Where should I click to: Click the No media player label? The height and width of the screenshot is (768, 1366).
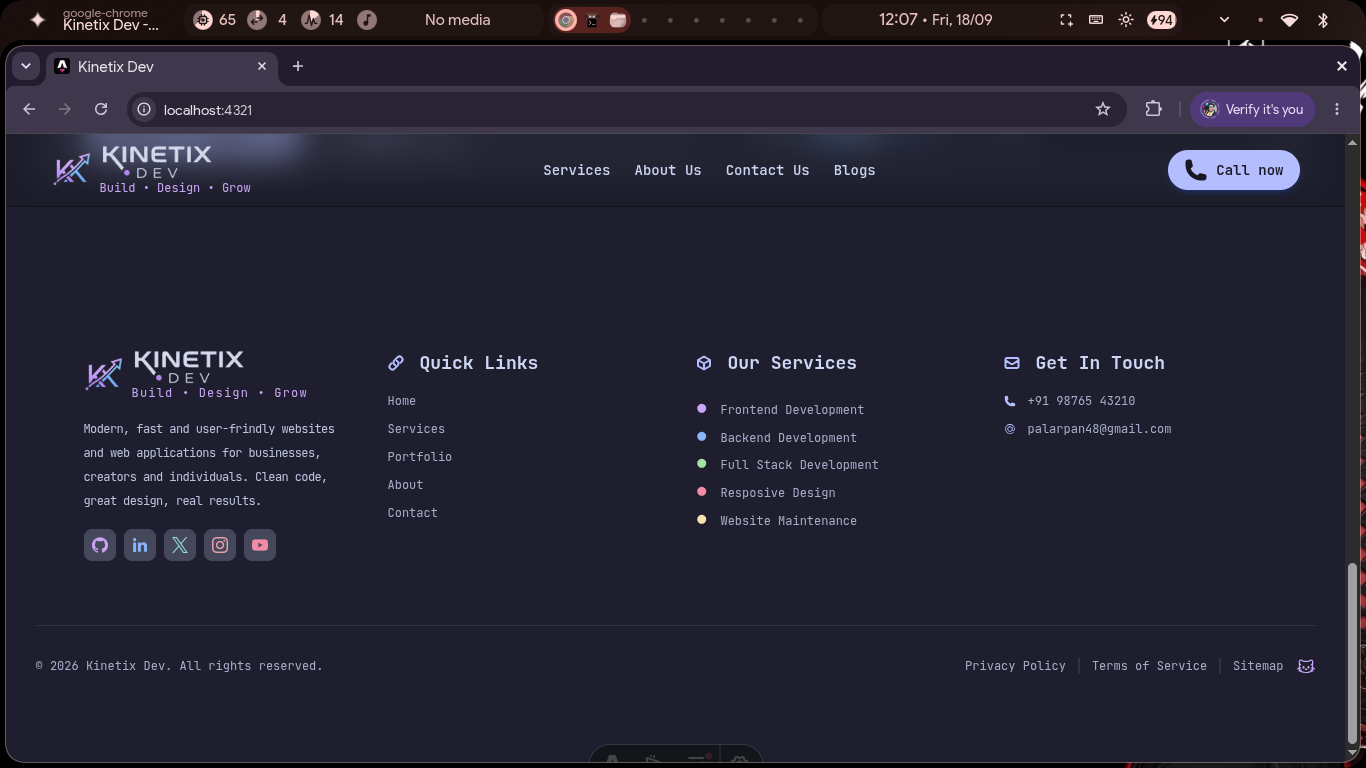pyautogui.click(x=458, y=20)
